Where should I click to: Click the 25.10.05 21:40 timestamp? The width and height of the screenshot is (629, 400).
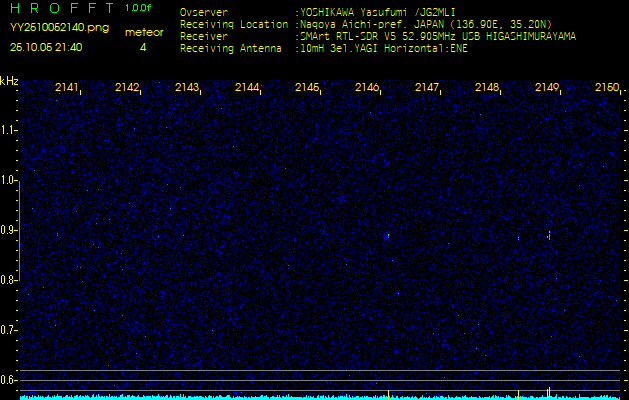46,47
